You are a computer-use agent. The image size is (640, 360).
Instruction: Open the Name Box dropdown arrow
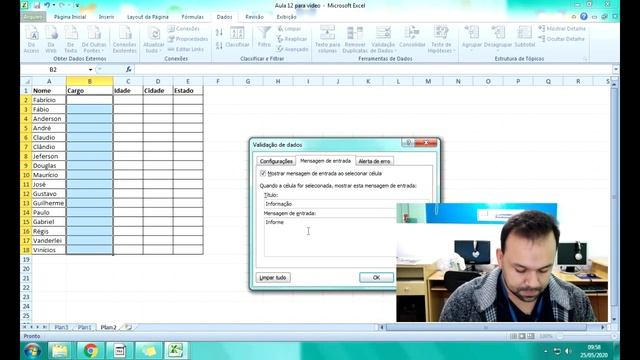(x=90, y=70)
